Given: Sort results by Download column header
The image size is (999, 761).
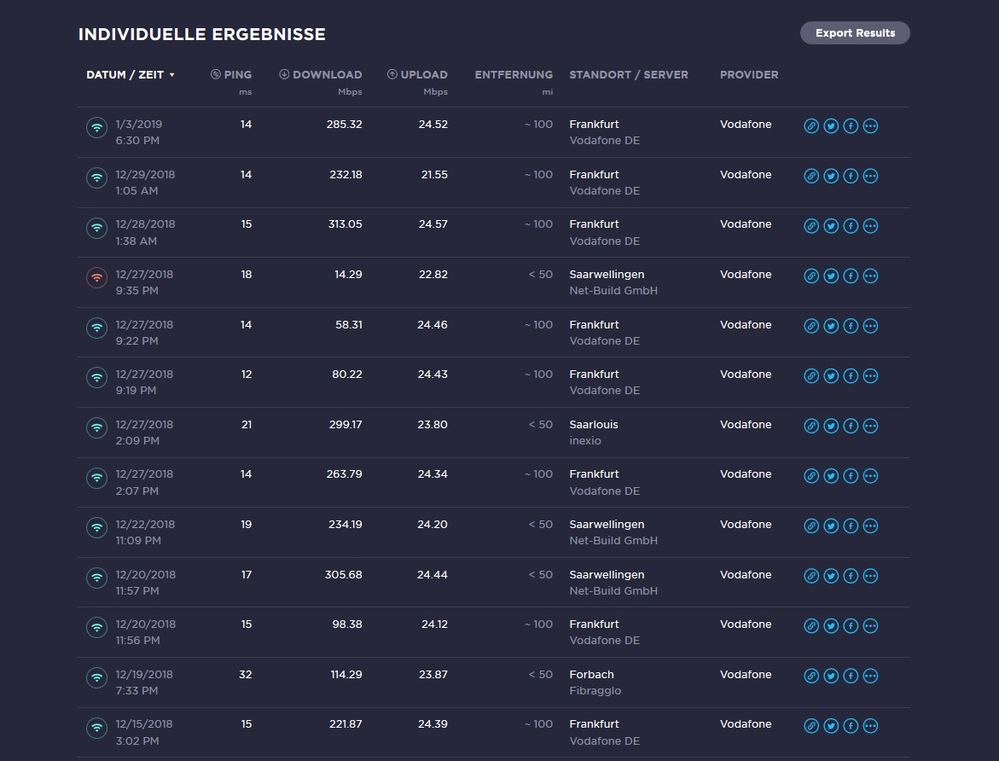Looking at the screenshot, I should coord(320,75).
